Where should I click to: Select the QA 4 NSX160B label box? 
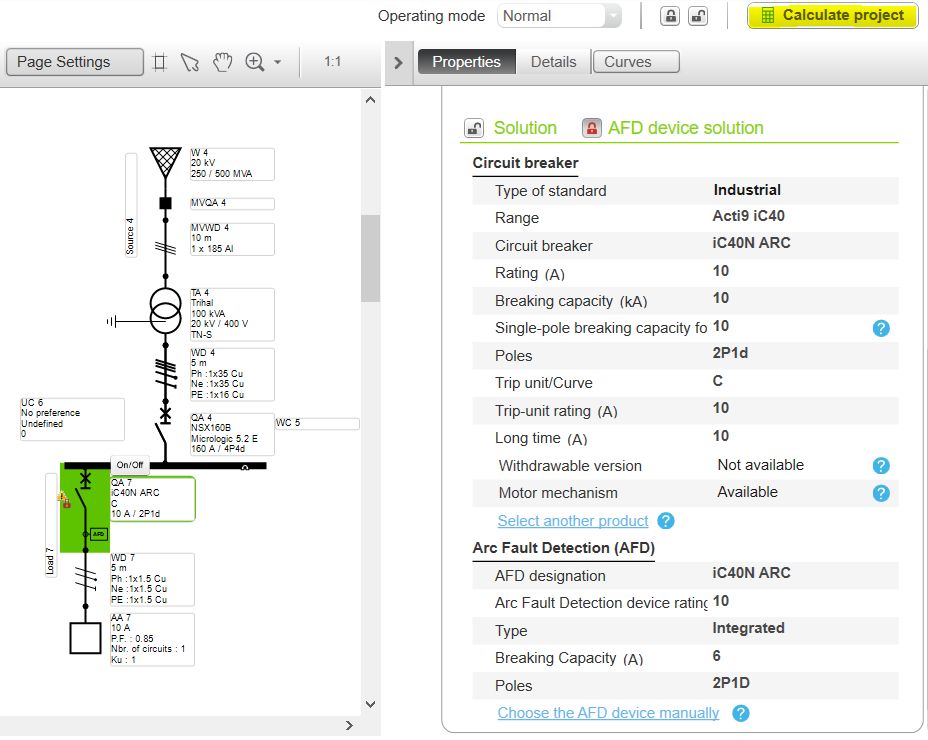[232, 434]
